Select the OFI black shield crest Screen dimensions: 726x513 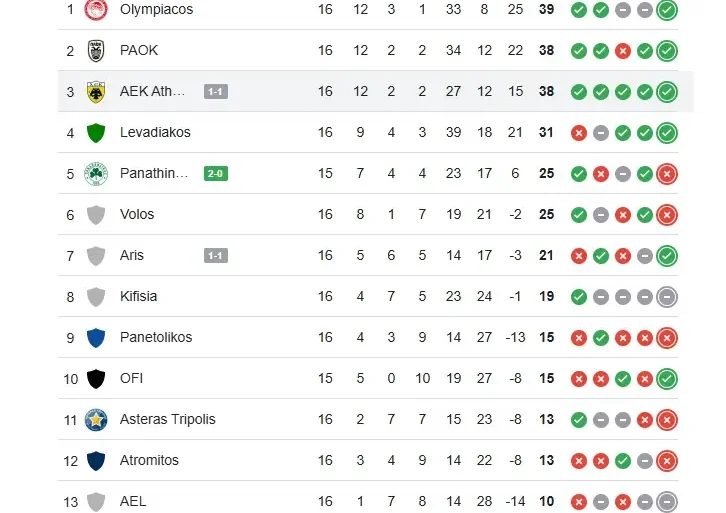(x=96, y=379)
